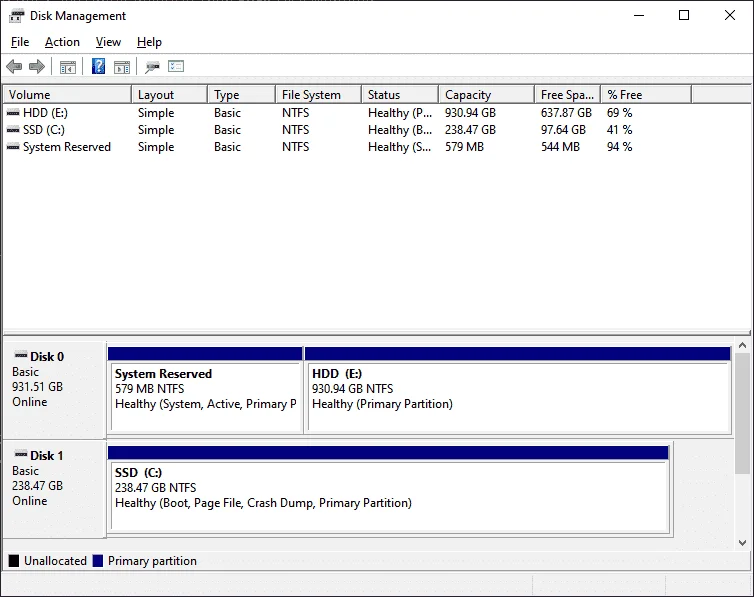Click the 69 % free cell
Image resolution: width=754 pixels, height=597 pixels.
(619, 113)
